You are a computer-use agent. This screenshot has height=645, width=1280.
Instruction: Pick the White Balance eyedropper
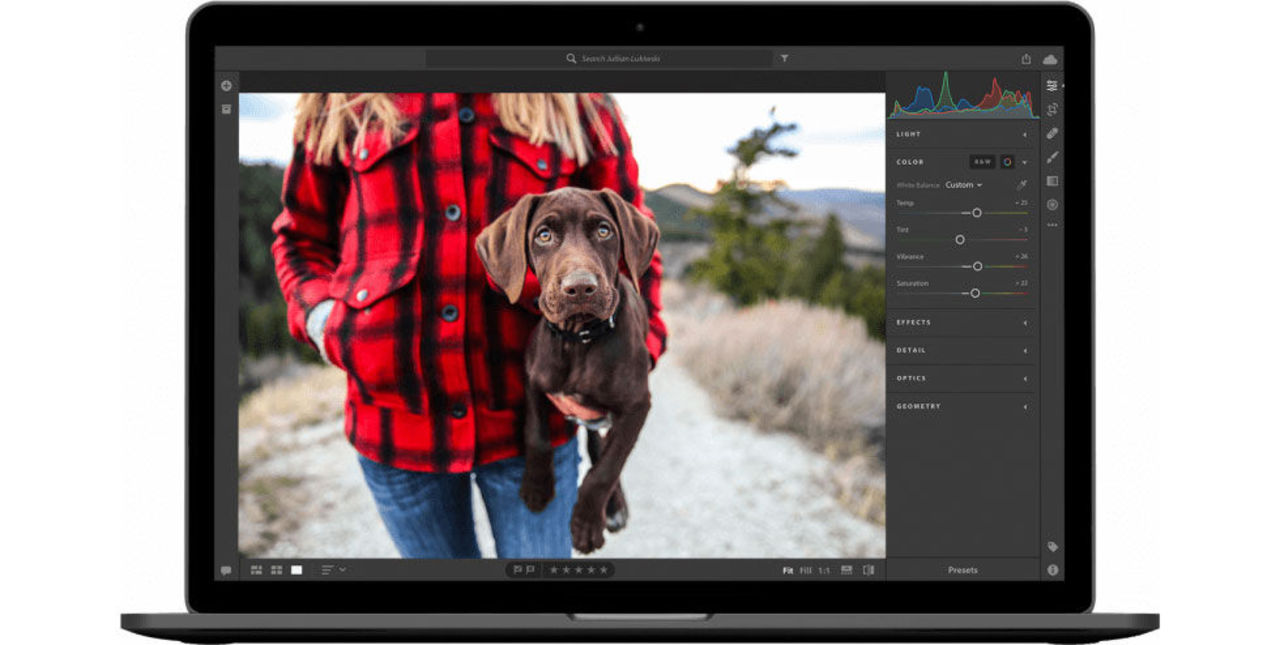1023,185
